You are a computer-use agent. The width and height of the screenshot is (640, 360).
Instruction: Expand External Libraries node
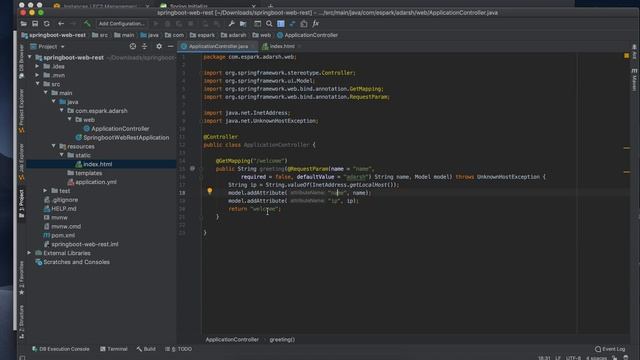29,253
